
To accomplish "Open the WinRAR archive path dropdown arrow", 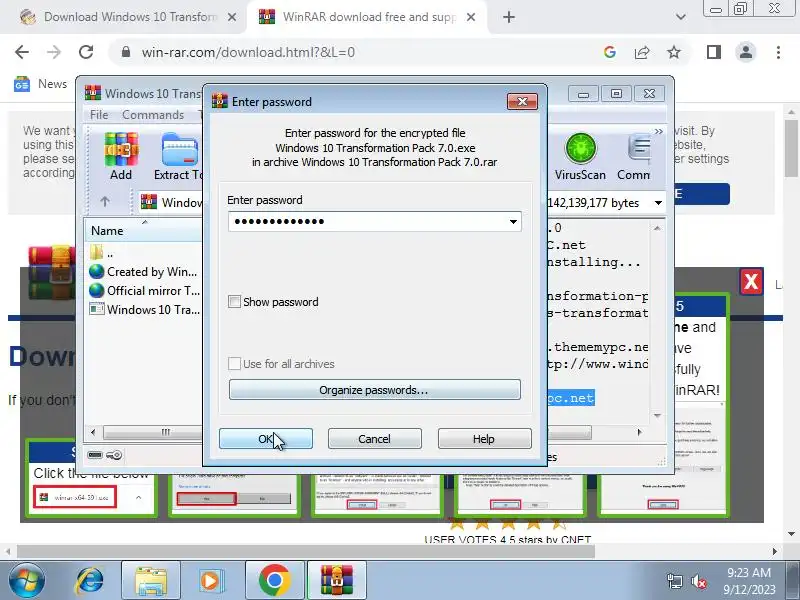I will (659, 203).
